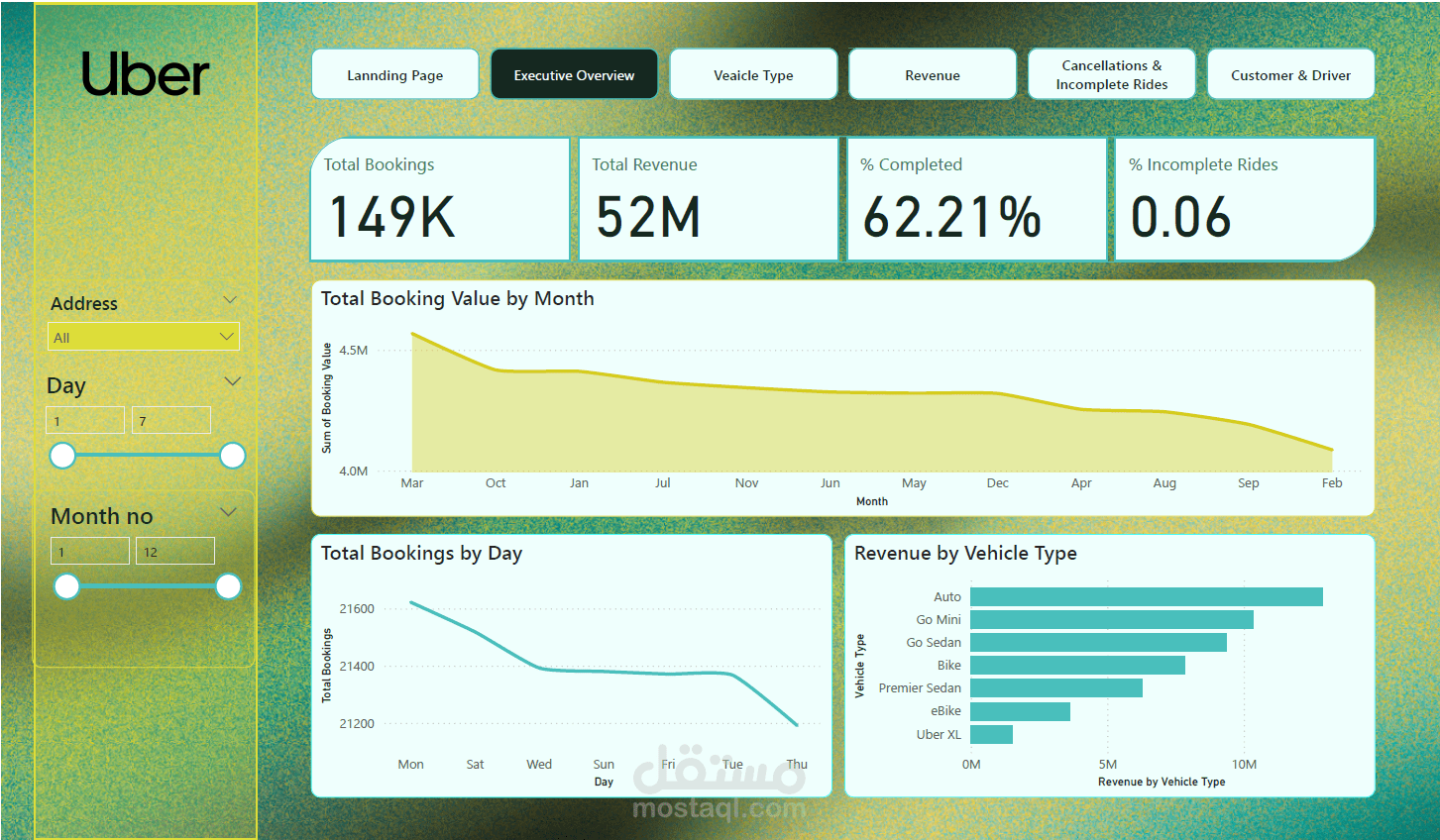Image resolution: width=1440 pixels, height=840 pixels.
Task: Click the 21600 bookings axis label
Action: pos(357,609)
